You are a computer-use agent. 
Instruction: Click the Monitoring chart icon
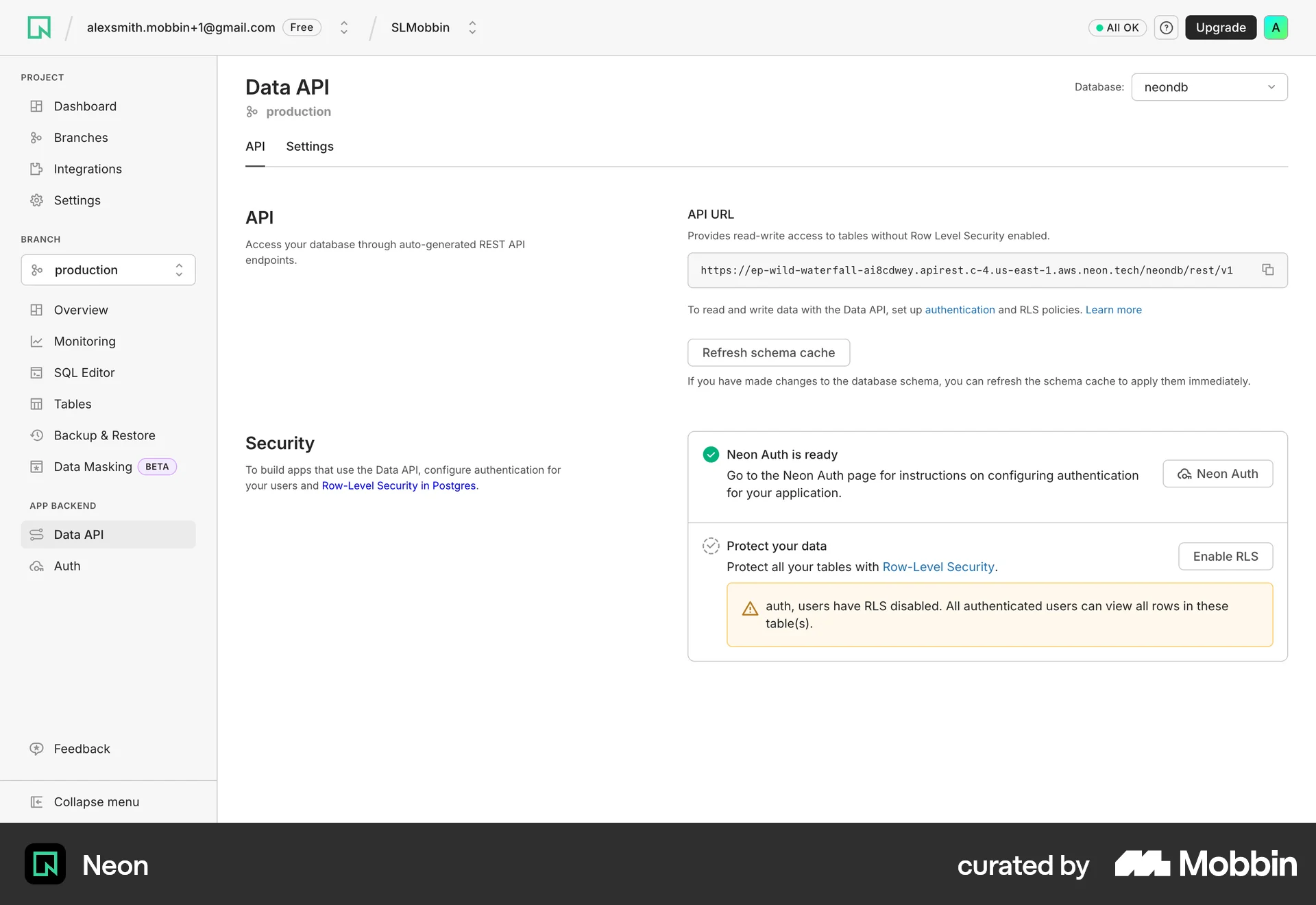point(36,341)
